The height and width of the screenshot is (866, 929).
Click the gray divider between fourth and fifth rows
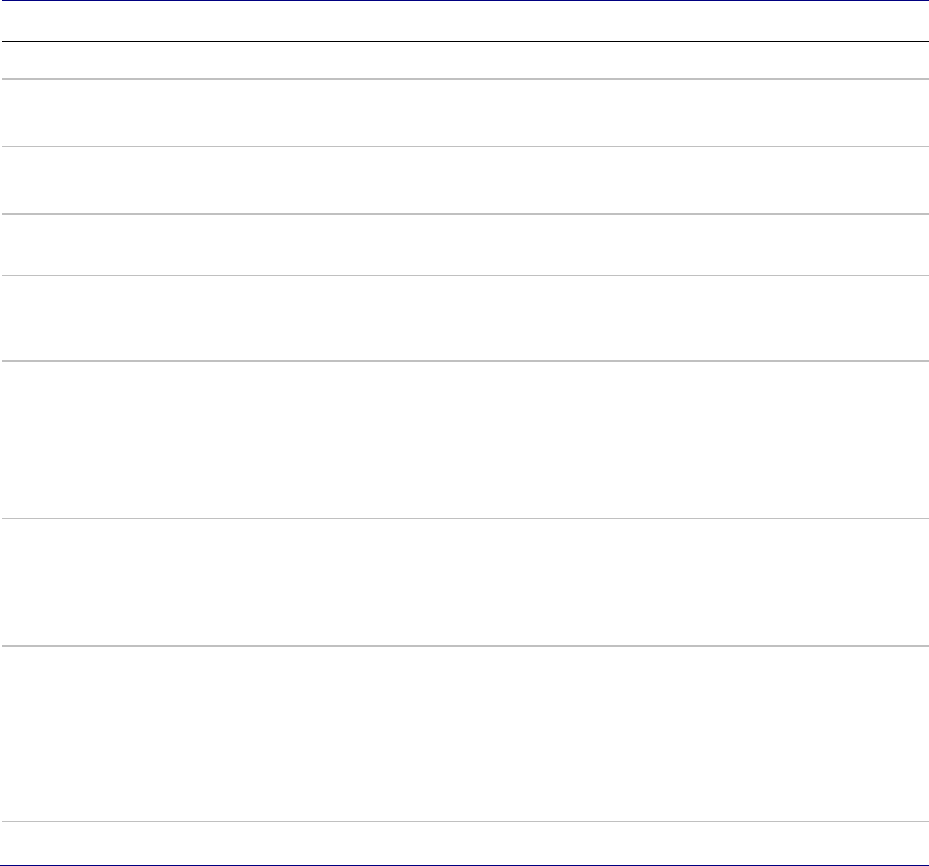[x=464, y=275]
